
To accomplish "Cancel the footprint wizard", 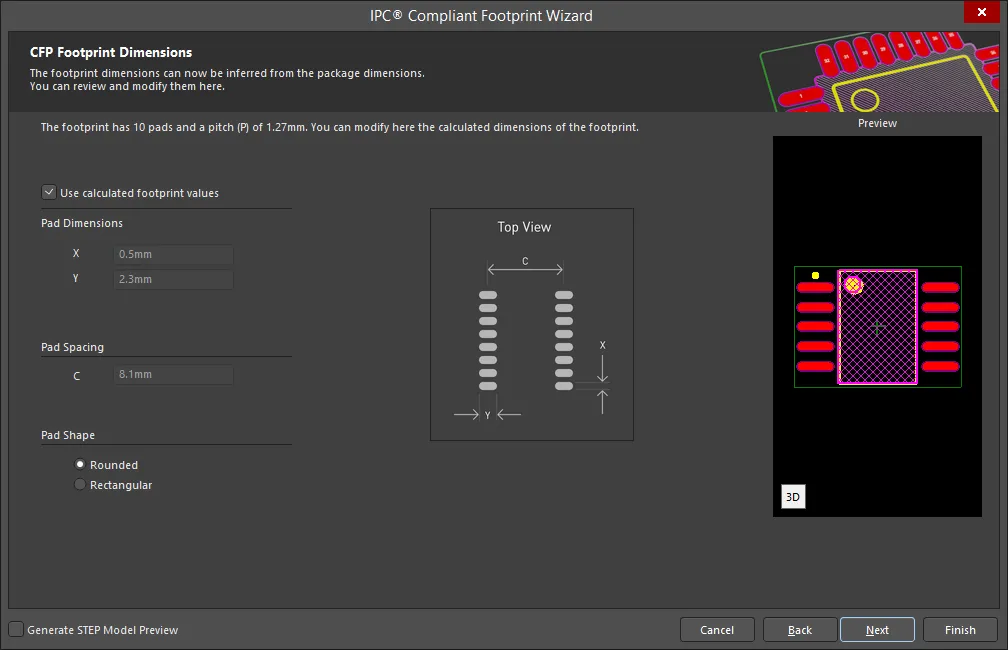I will pyautogui.click(x=717, y=629).
